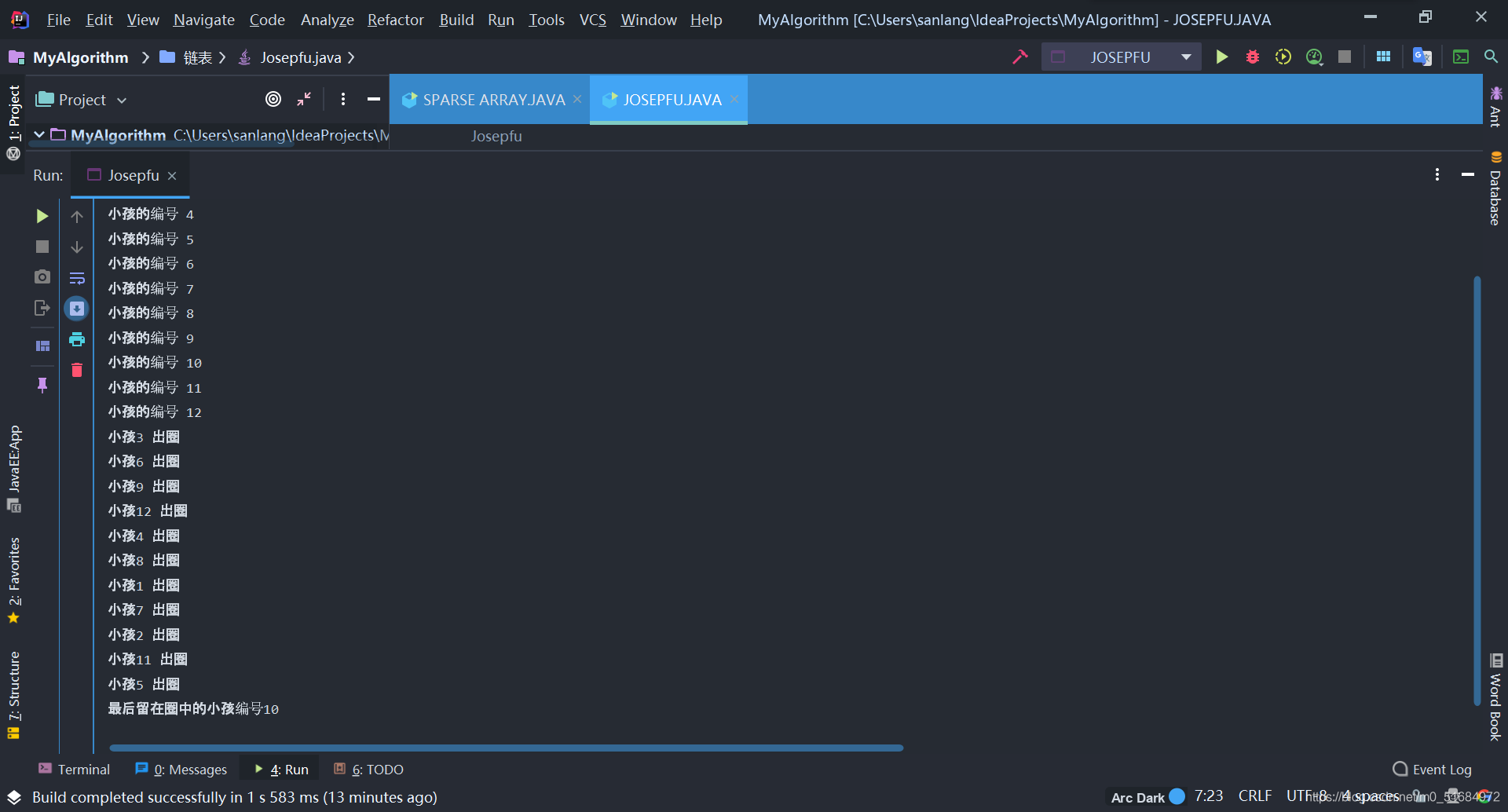Click the tool window quick-access icon
Viewport: 1508px width, 812px height.
(13, 797)
